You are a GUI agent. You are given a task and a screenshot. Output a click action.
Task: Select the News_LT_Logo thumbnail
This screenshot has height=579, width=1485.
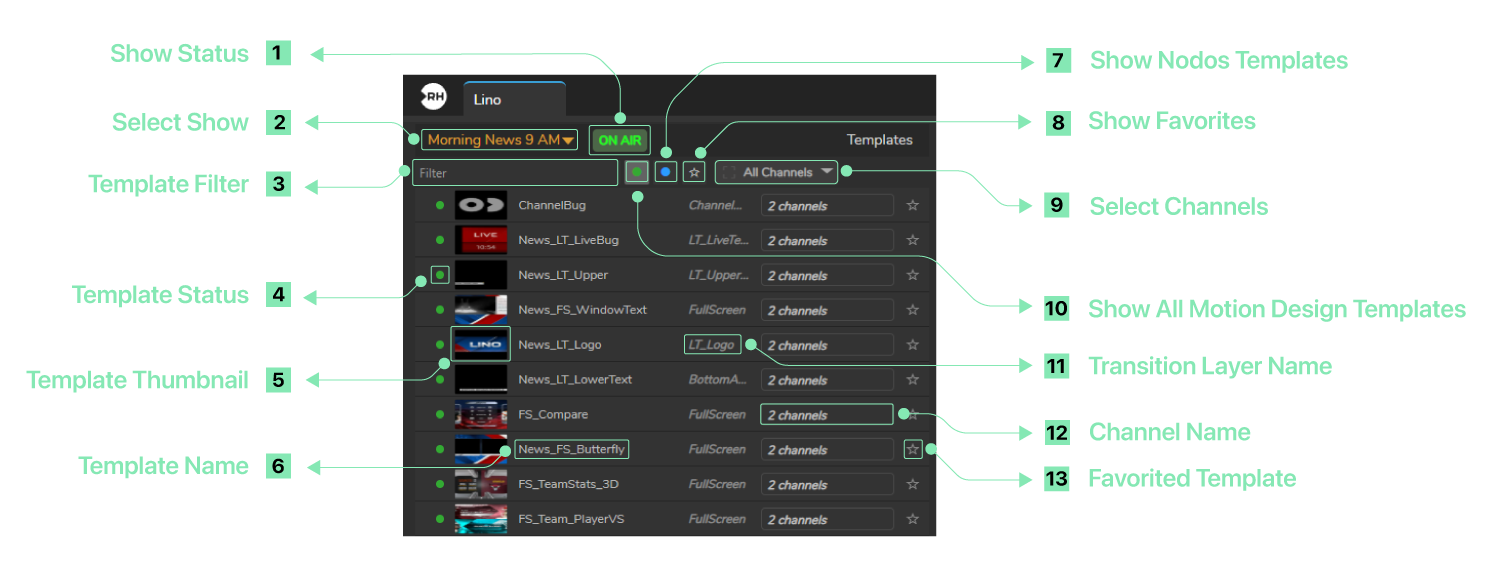481,344
